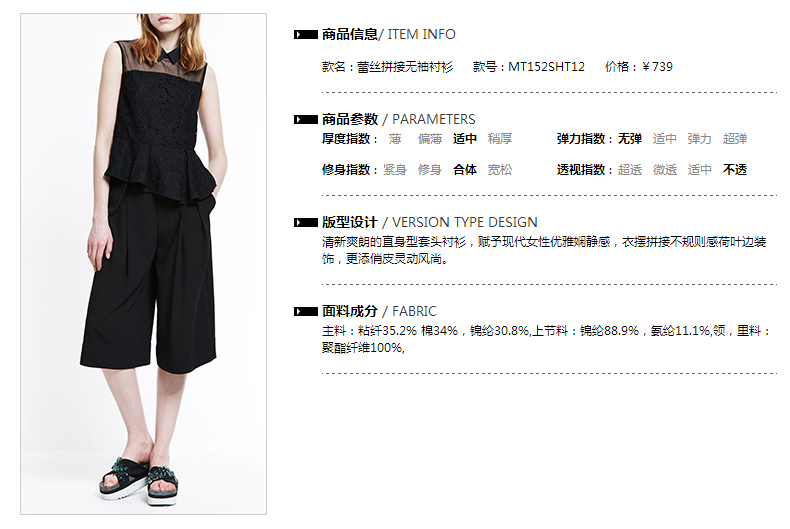790x529 pixels.
Task: Click the arrow icon beside 面料成分 heading
Action: point(305,312)
